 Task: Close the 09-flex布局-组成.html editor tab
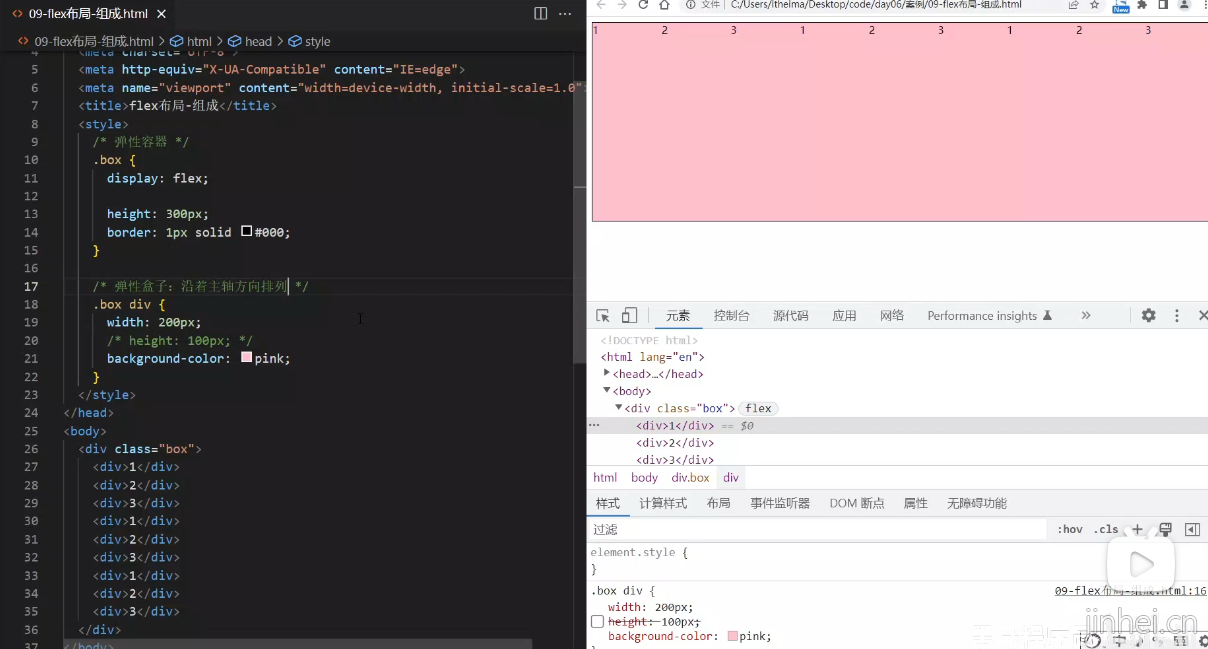(x=160, y=14)
